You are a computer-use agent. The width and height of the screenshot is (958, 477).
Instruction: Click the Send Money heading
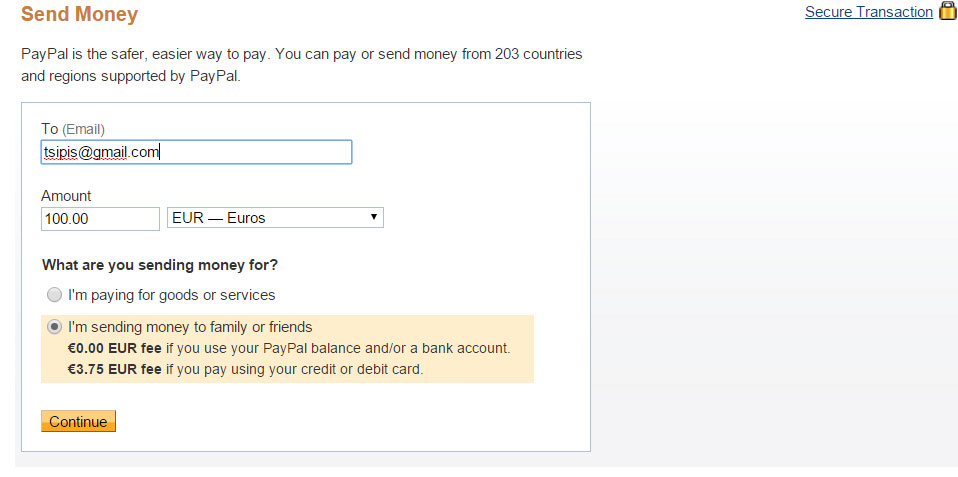[79, 14]
